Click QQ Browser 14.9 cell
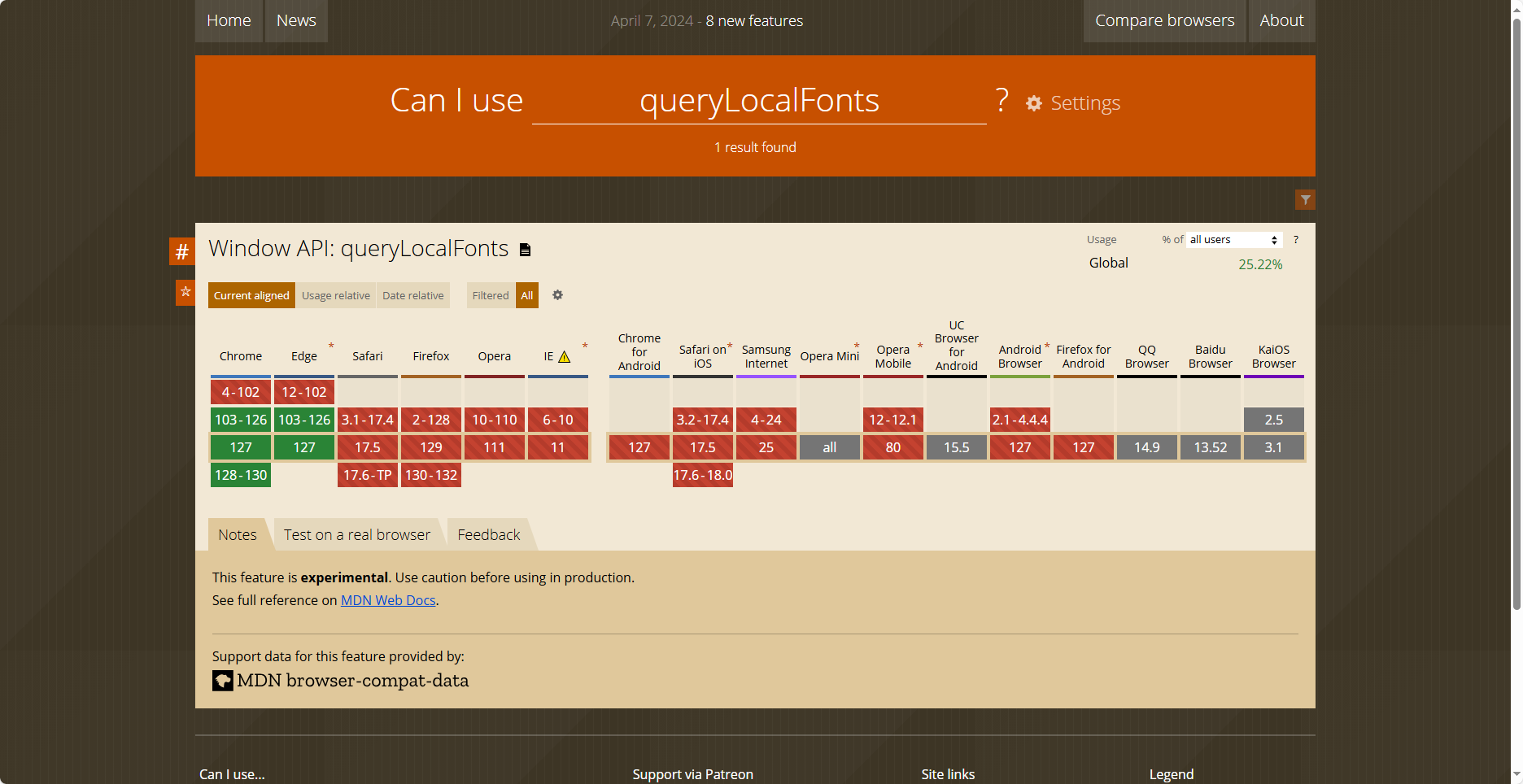 coord(1147,447)
